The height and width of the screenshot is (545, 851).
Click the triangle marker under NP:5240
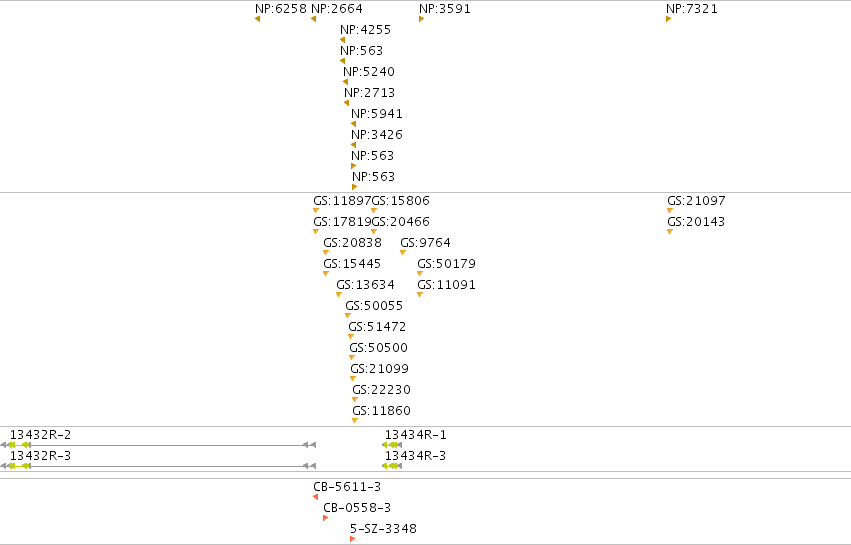point(345,82)
